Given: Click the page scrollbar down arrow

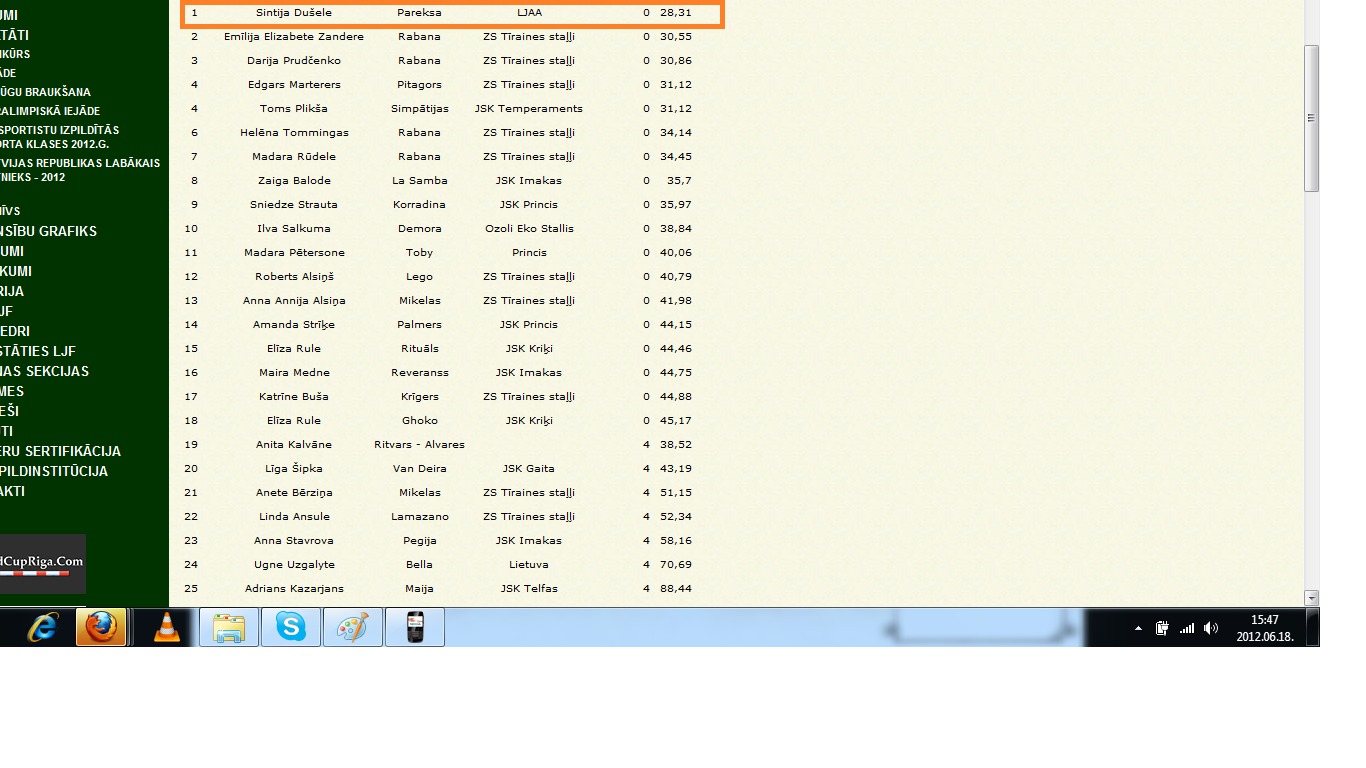Looking at the screenshot, I should click(1311, 598).
